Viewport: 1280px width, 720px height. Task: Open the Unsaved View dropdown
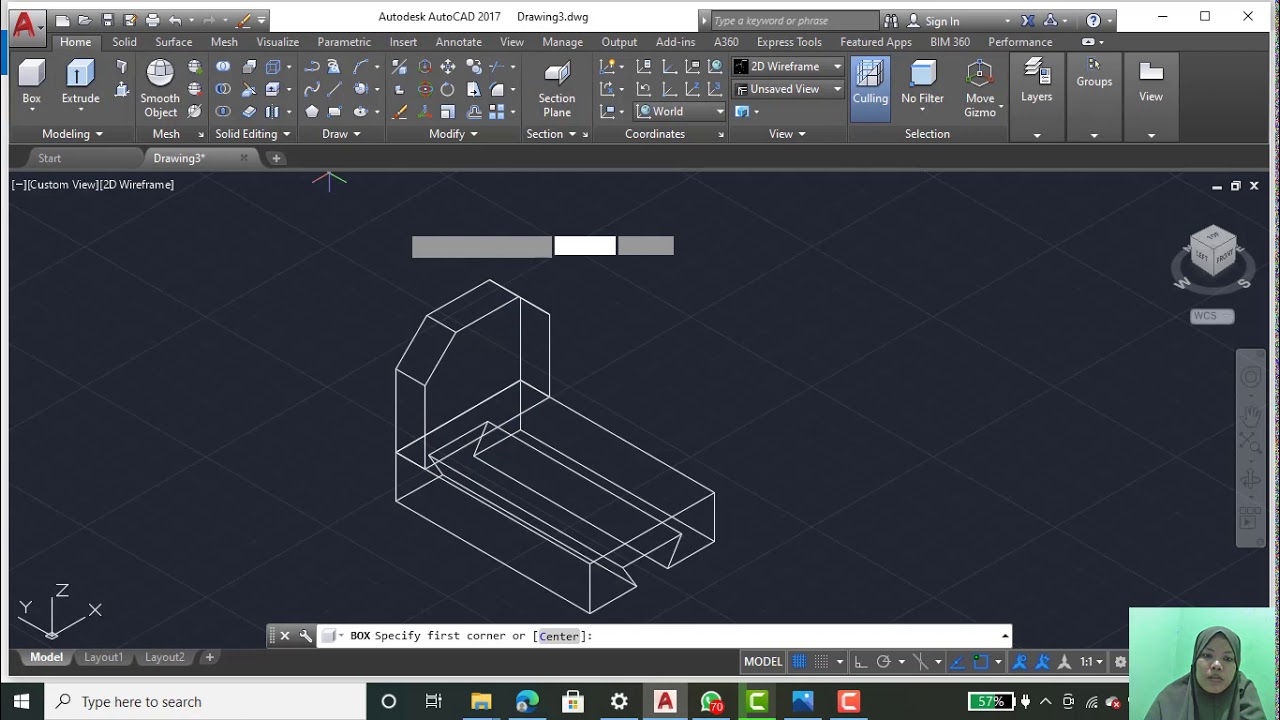pos(788,89)
